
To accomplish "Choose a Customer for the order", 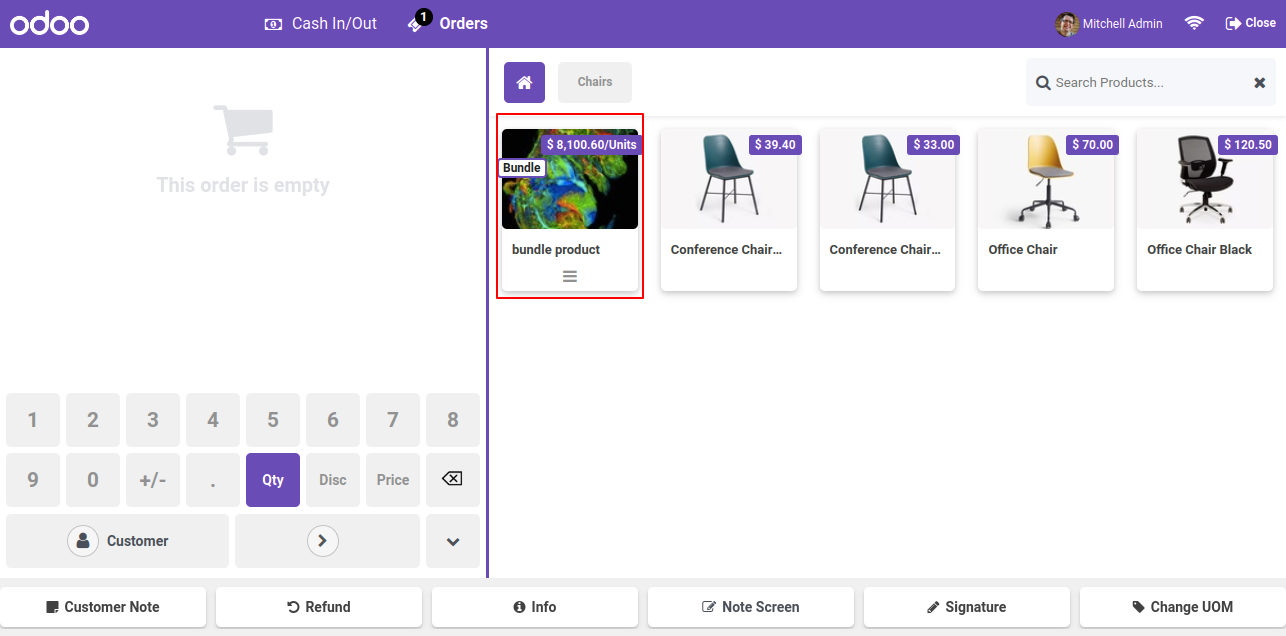I will pos(118,541).
